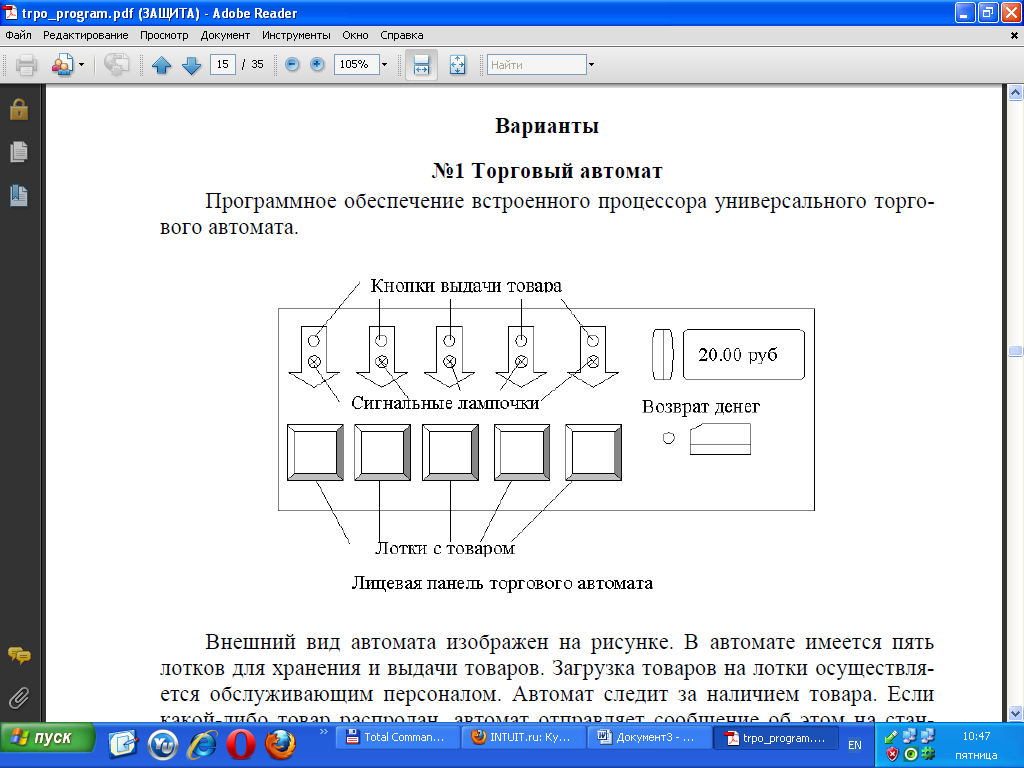Open the Bookmarks panel icon
The height and width of the screenshot is (768, 1024).
pos(19,195)
